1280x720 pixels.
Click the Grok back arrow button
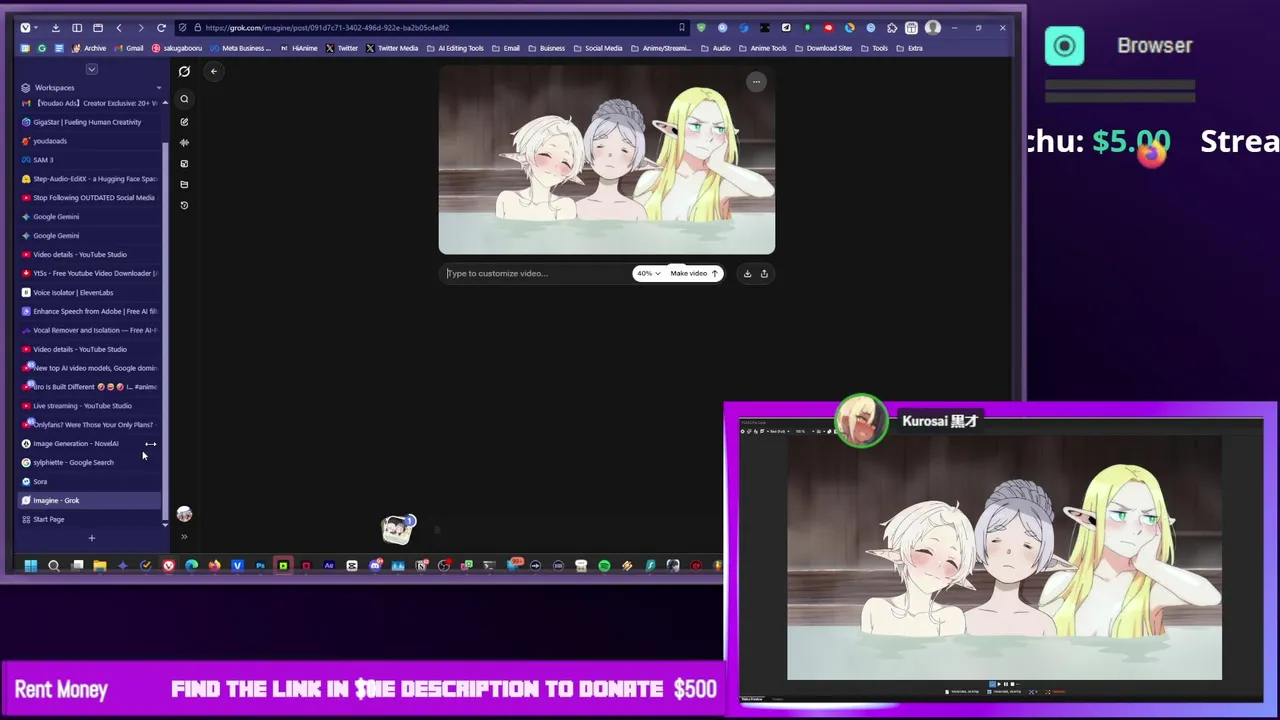(x=213, y=71)
